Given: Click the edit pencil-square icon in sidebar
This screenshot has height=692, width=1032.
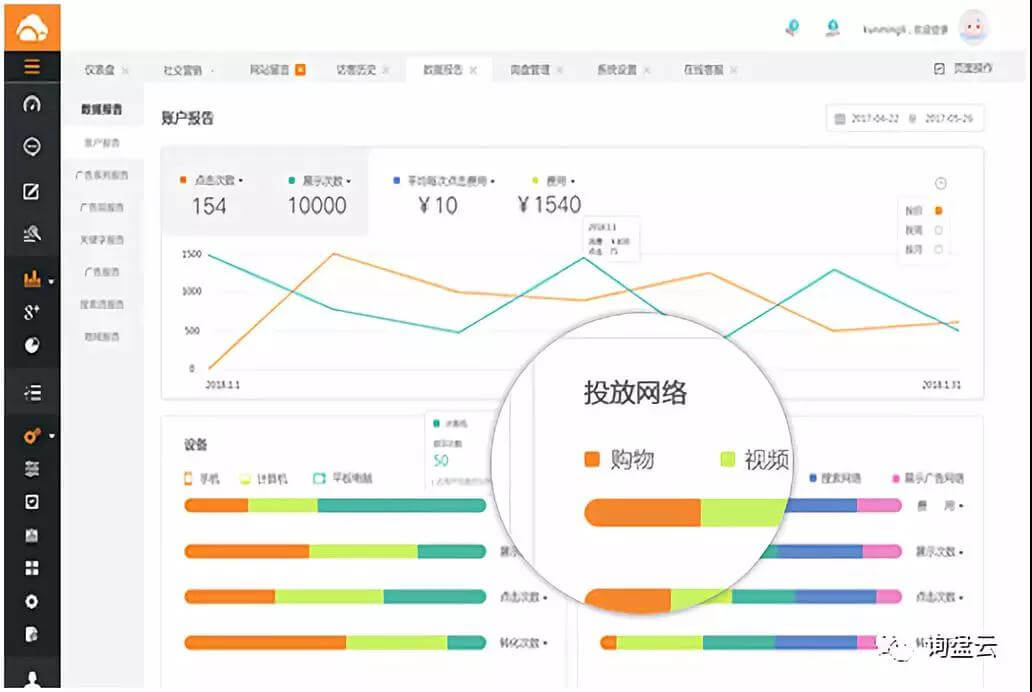Looking at the screenshot, I should tap(31, 192).
